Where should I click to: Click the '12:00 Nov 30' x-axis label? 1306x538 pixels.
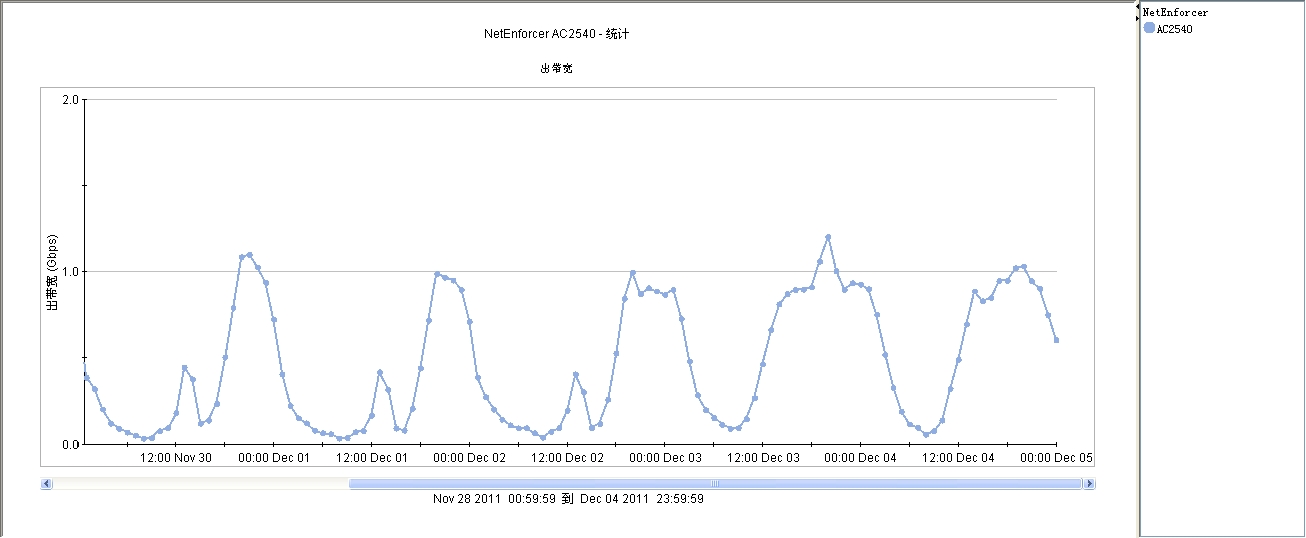pos(176,458)
